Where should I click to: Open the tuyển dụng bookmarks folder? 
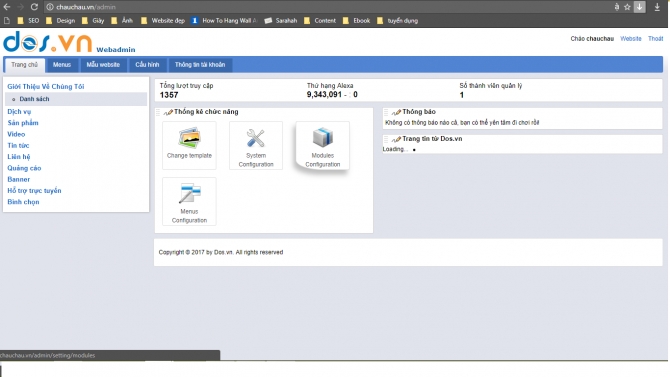pyautogui.click(x=397, y=21)
